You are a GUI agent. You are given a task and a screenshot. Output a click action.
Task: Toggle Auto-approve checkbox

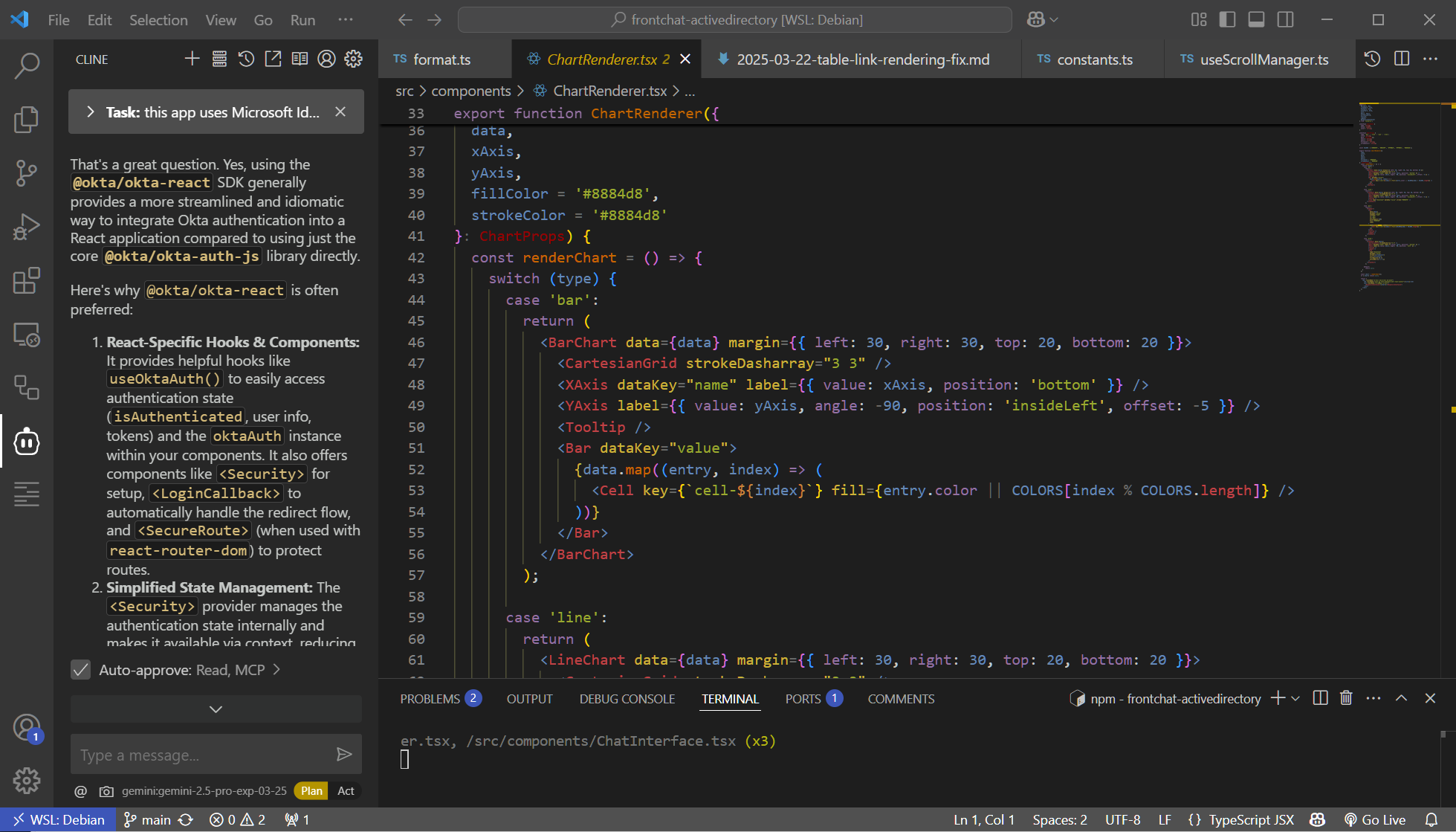80,670
